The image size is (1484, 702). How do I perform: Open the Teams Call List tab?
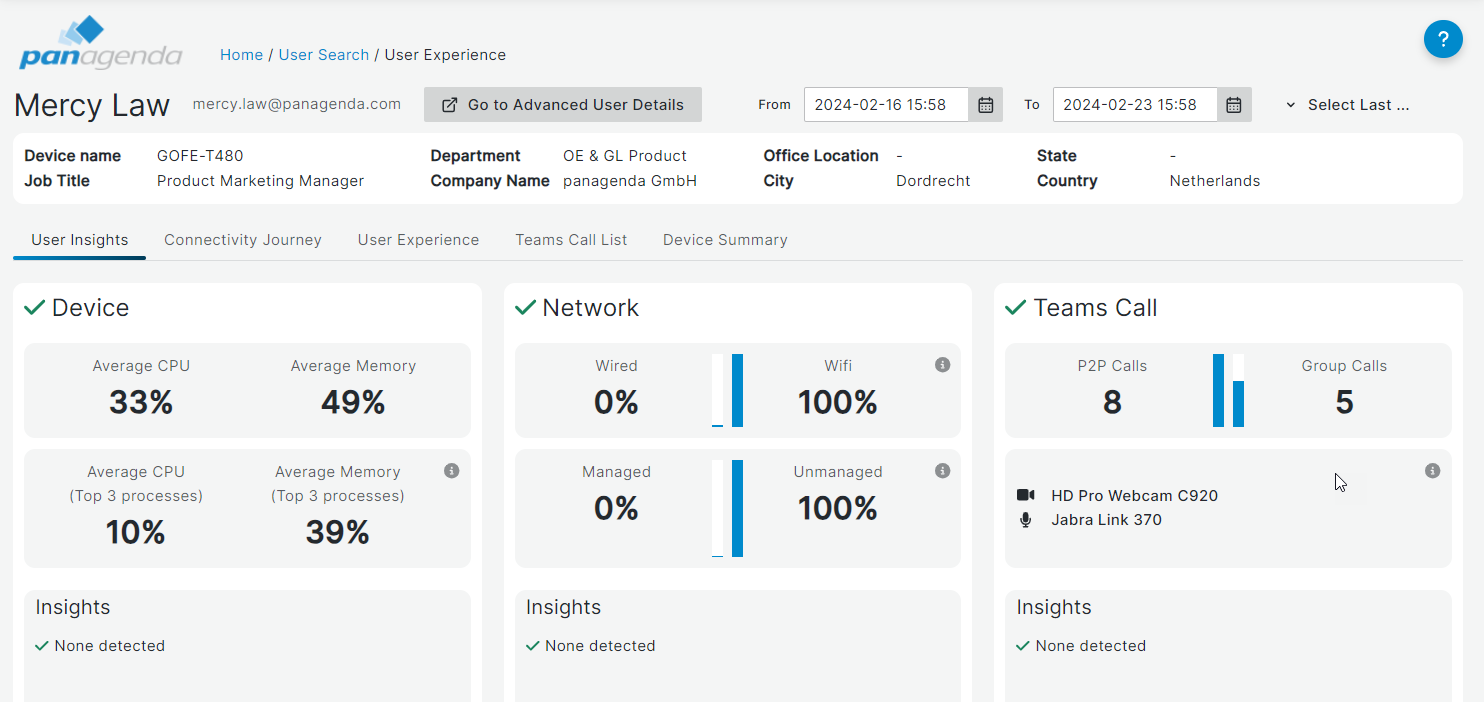[571, 240]
